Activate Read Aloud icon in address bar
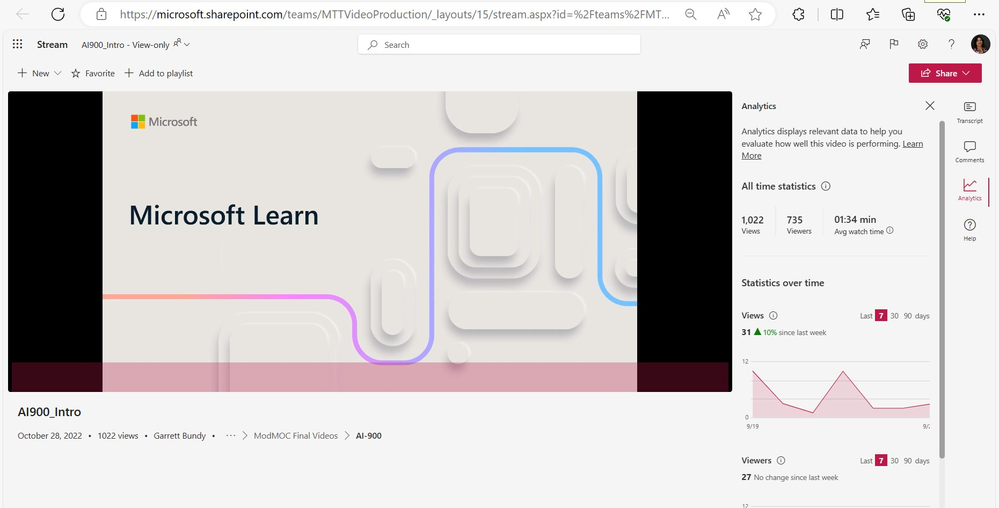The height and width of the screenshot is (508, 999). 723,14
